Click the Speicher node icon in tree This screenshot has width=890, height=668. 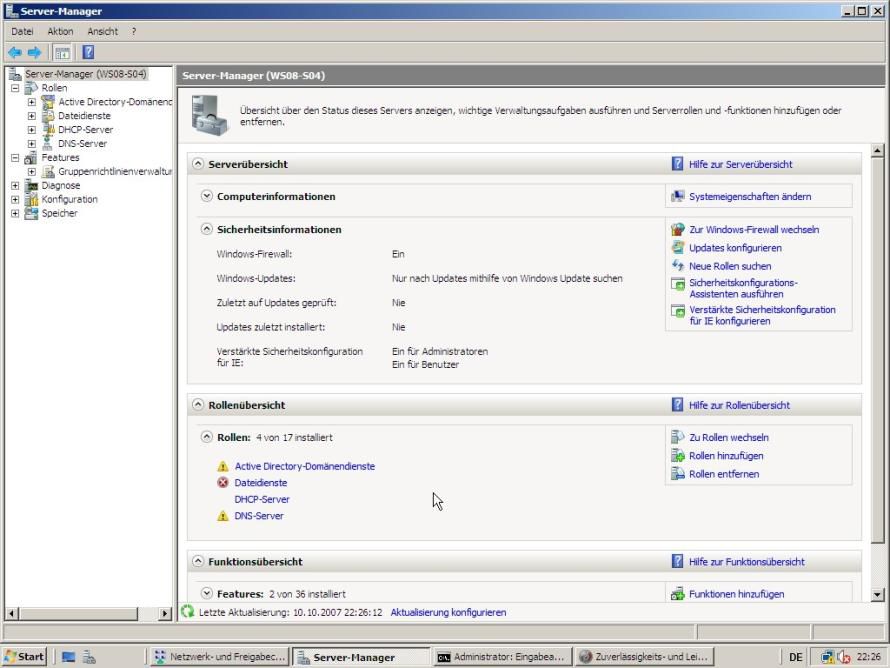click(32, 213)
